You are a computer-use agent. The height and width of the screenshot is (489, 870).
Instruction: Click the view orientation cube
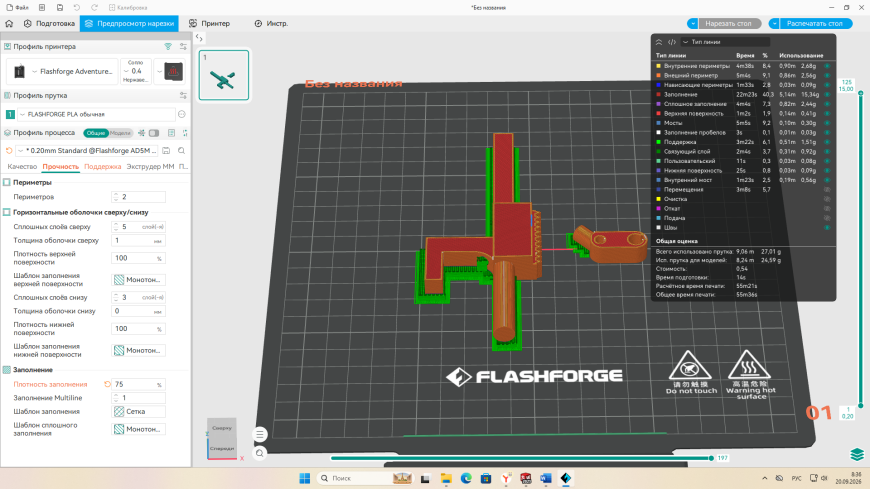(x=222, y=438)
